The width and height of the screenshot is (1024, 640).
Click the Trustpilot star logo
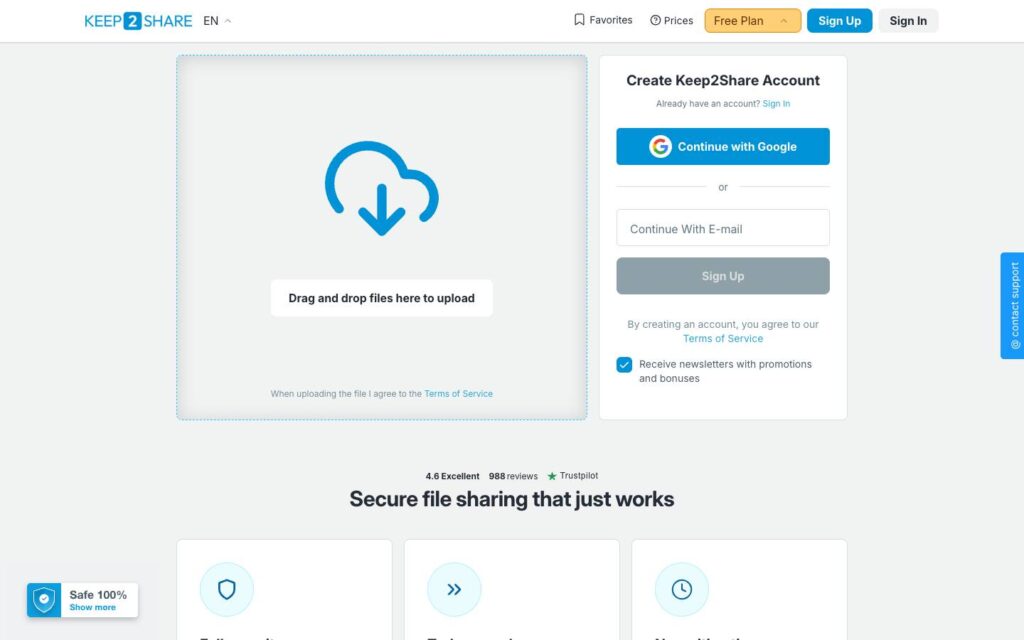tap(552, 476)
